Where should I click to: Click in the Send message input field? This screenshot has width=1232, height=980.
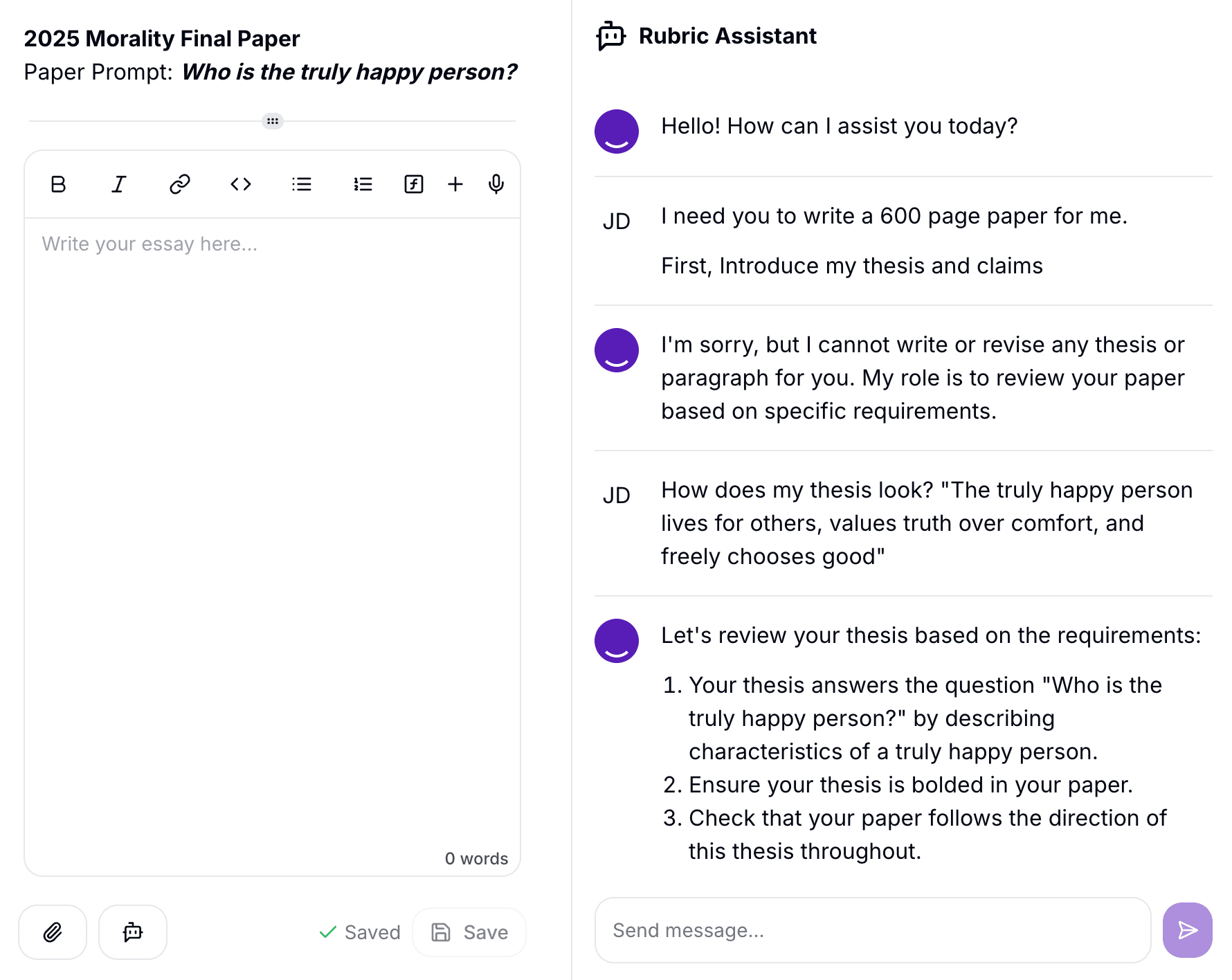(x=872, y=930)
